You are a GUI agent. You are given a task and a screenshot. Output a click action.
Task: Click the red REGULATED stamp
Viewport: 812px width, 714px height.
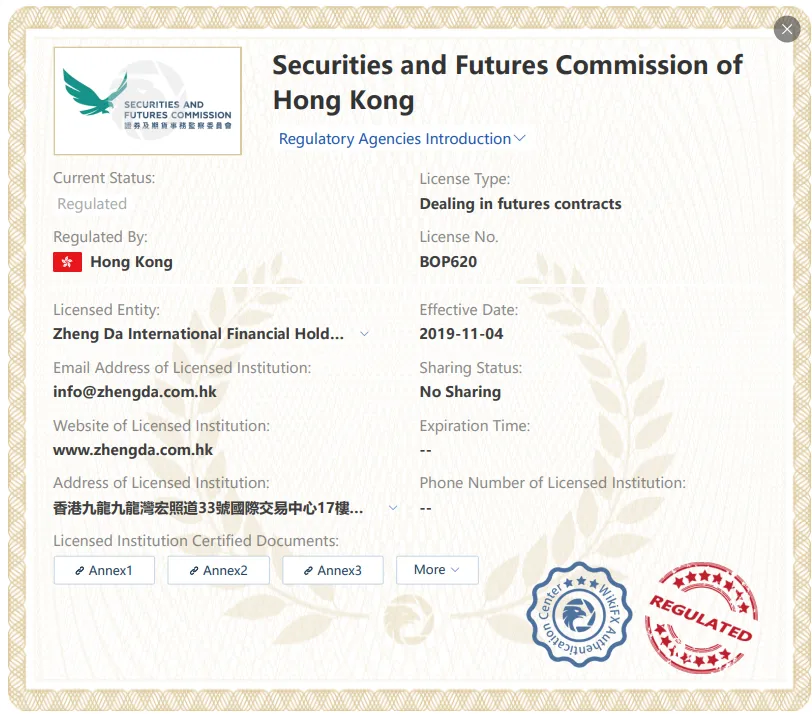click(701, 617)
